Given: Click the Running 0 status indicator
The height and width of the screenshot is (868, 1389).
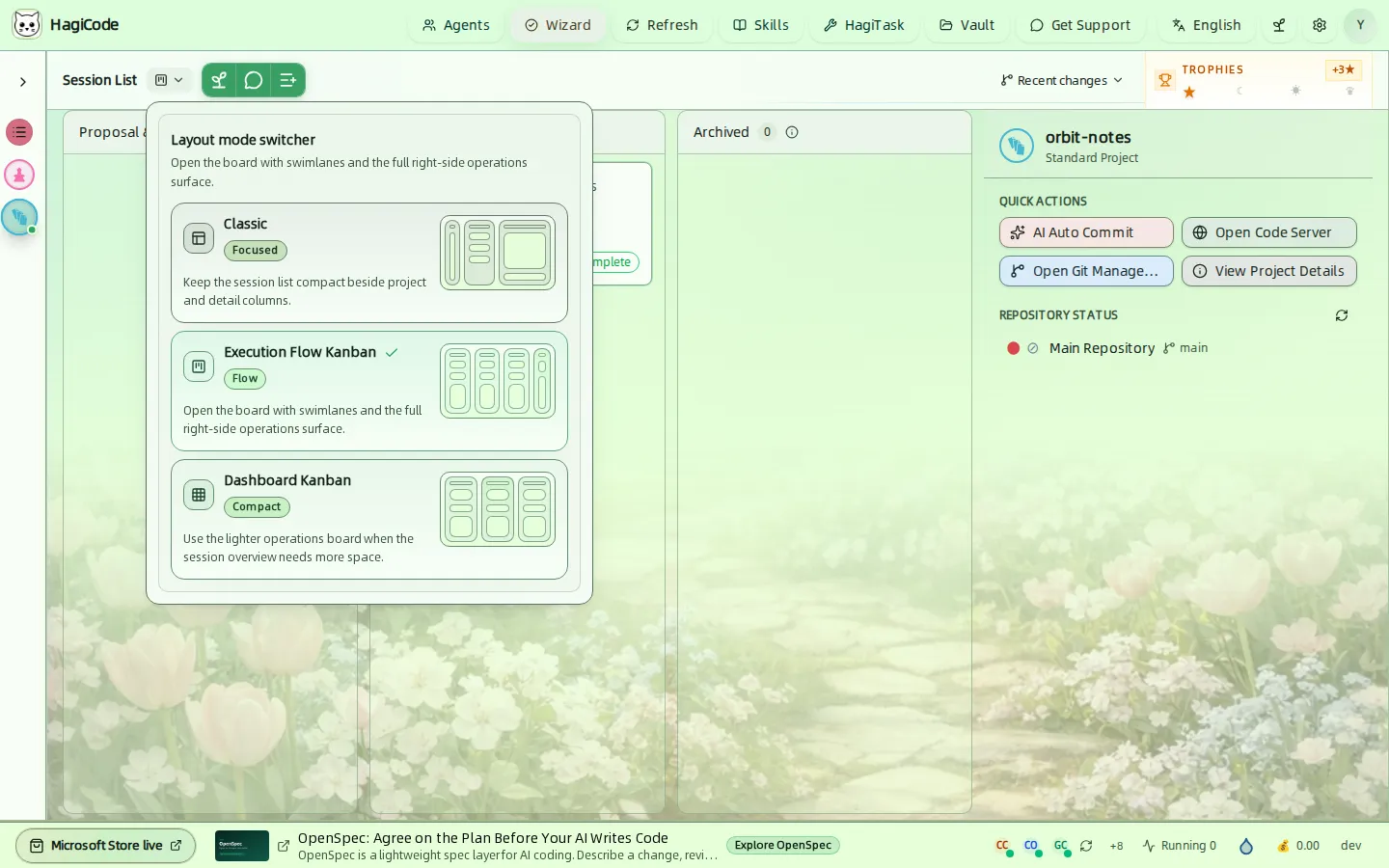Looking at the screenshot, I should click(x=1180, y=846).
